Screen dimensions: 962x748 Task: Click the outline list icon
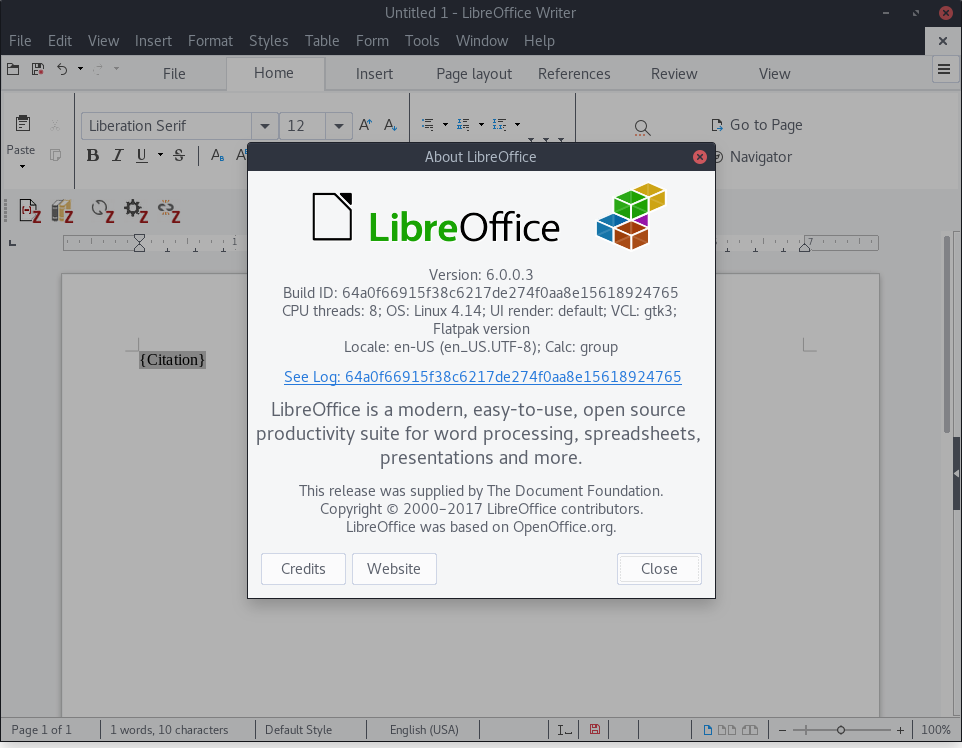[499, 125]
